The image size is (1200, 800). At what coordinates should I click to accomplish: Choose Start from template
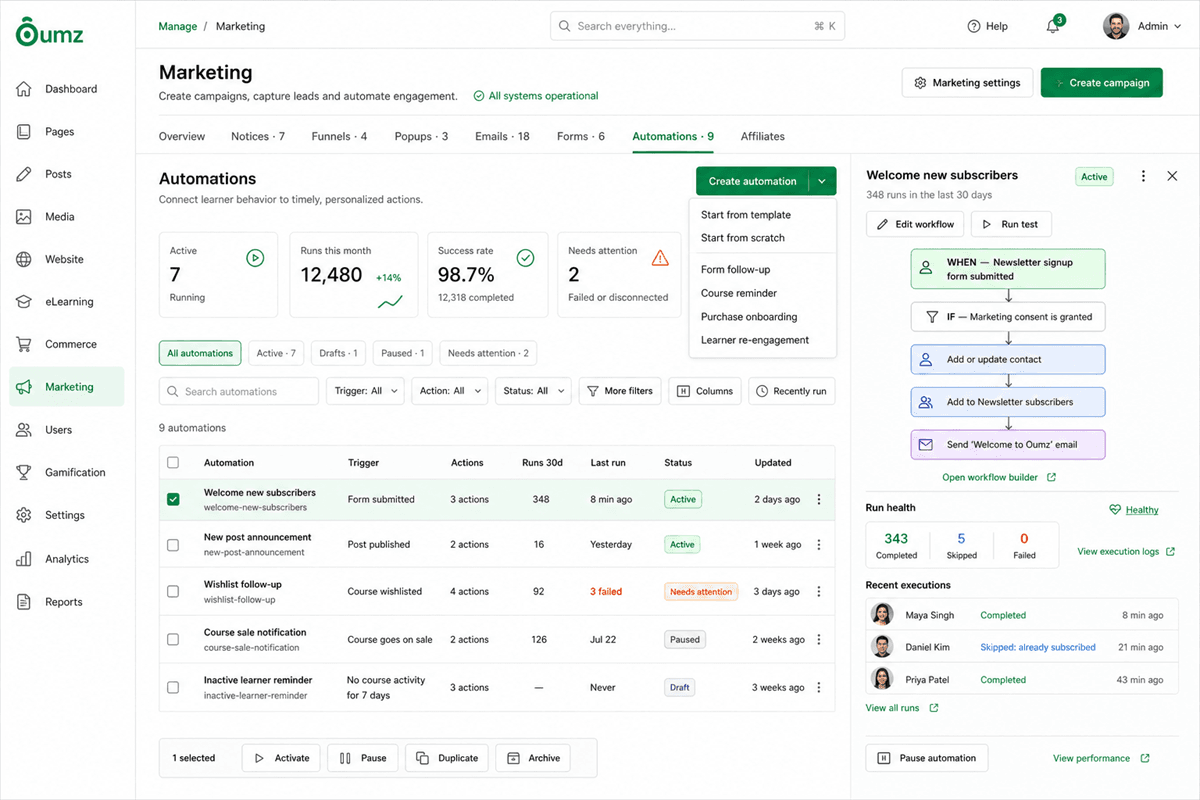tap(746, 215)
